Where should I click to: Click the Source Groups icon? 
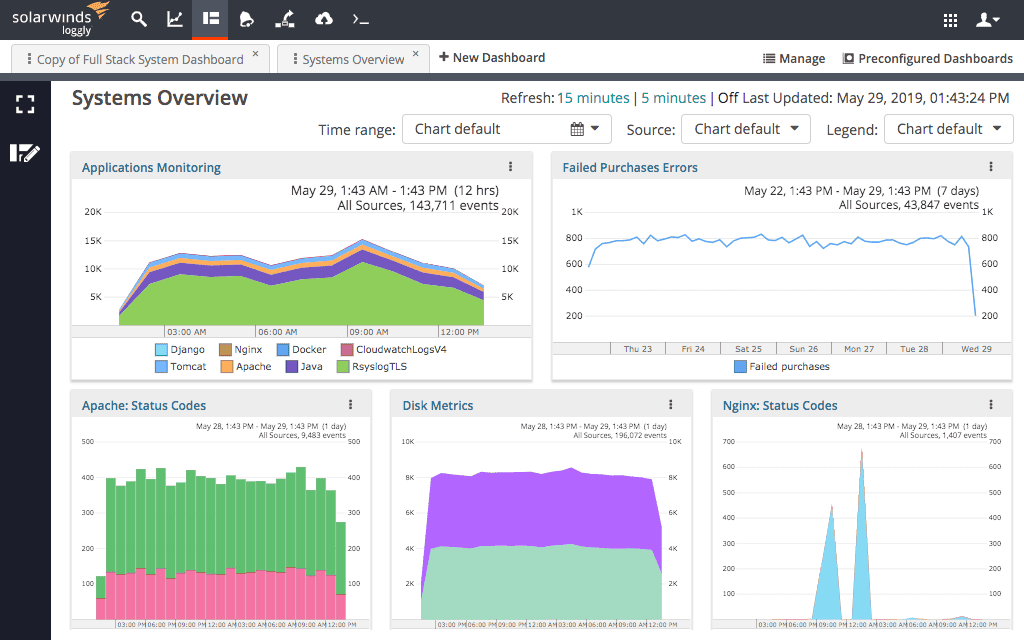[285, 19]
